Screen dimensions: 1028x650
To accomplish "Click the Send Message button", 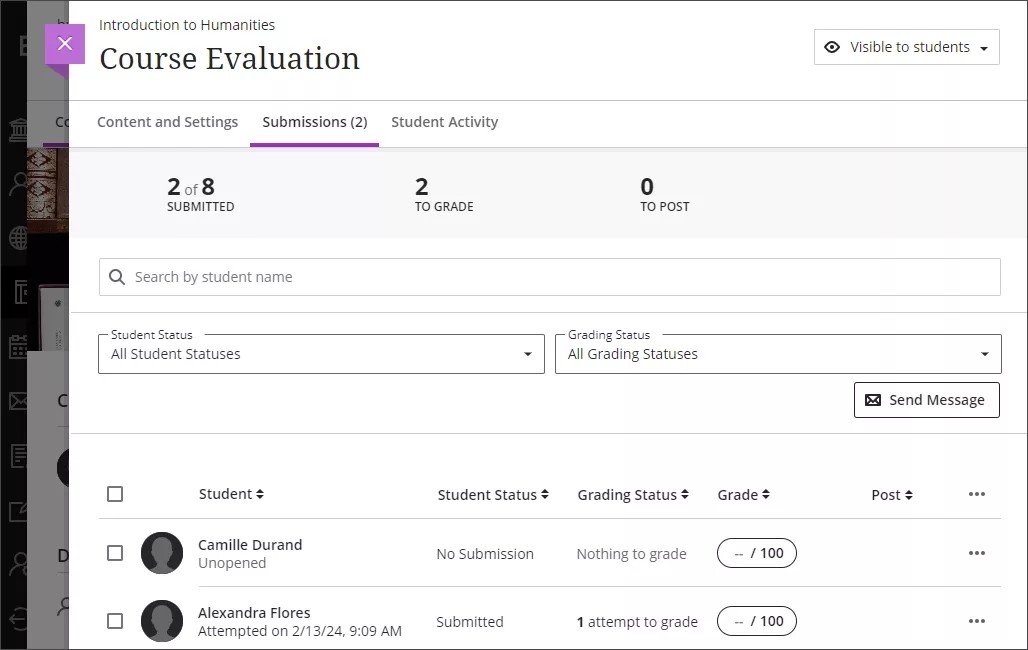I will click(926, 399).
